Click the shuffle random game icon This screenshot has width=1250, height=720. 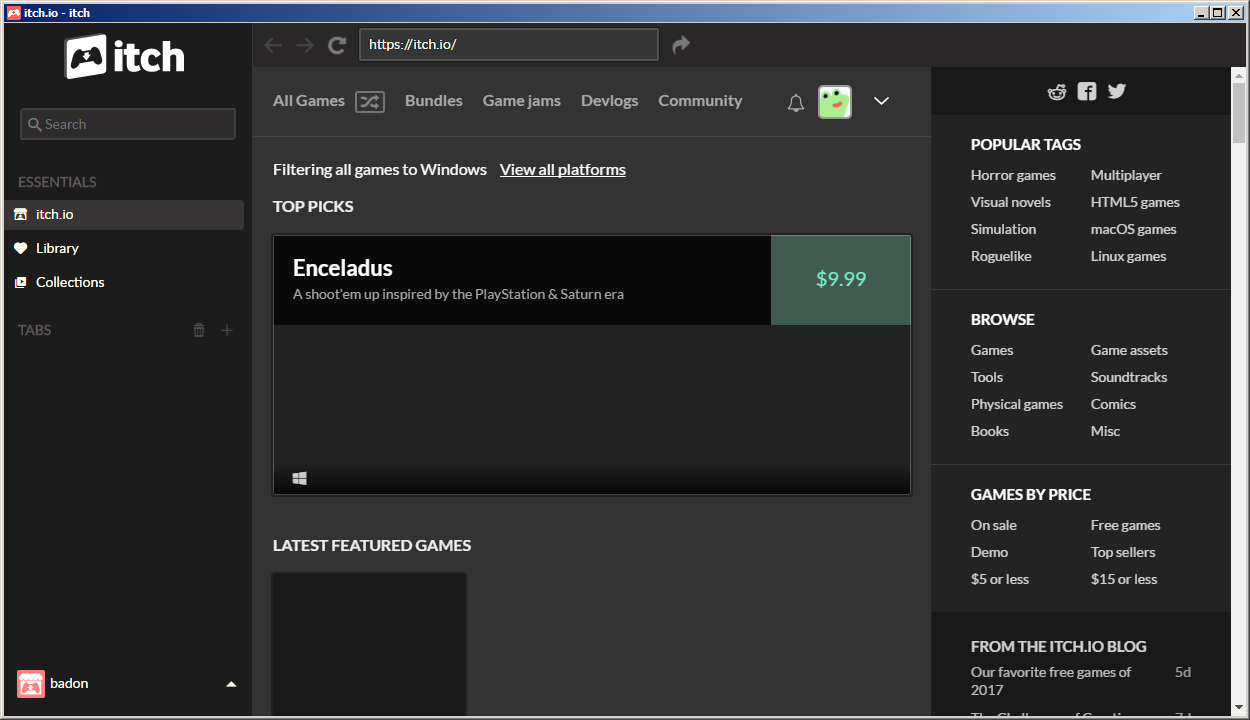click(369, 100)
